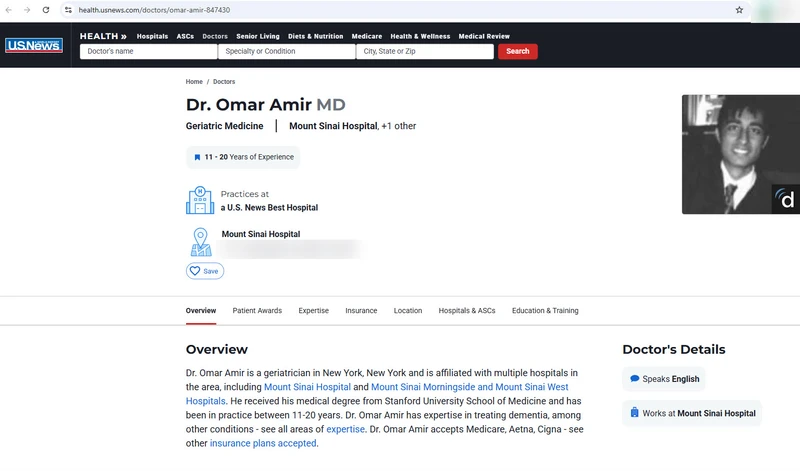800x471 pixels.
Task: Click the Doximity badge on photo
Action: (786, 199)
